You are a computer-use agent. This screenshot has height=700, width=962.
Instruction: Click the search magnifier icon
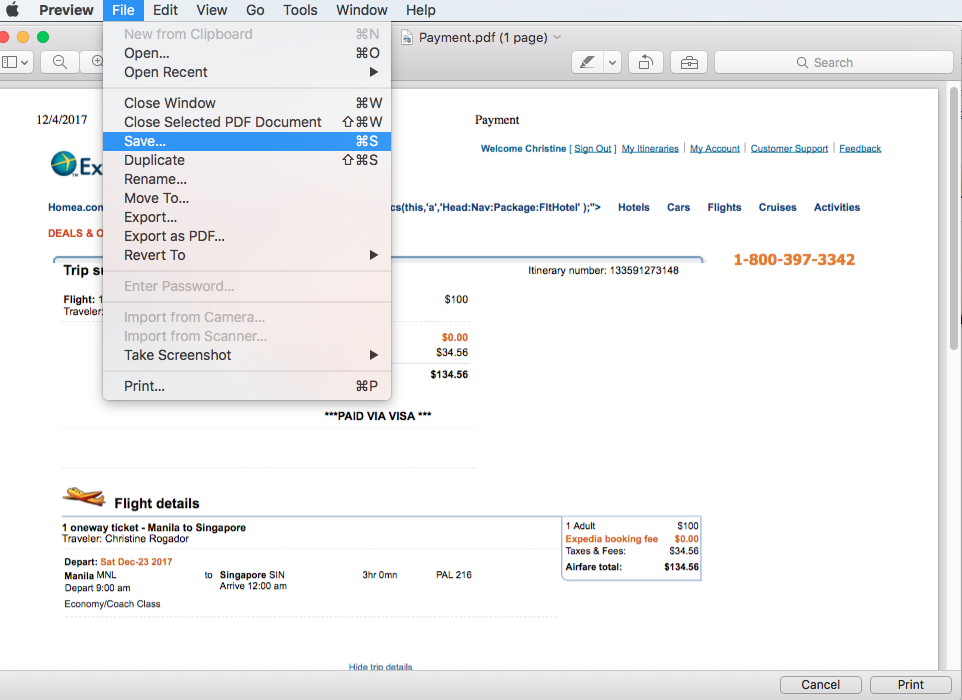click(802, 63)
